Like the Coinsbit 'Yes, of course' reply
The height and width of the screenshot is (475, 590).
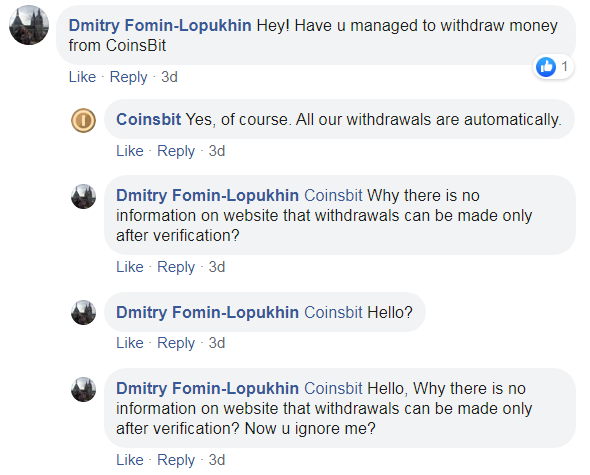[x=130, y=151]
